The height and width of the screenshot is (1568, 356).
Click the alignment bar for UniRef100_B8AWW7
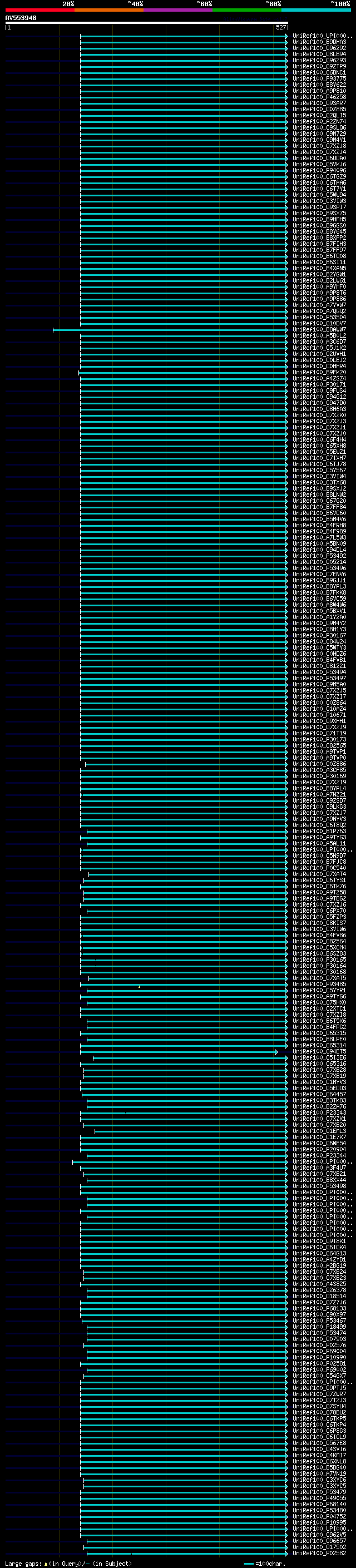coord(170,330)
